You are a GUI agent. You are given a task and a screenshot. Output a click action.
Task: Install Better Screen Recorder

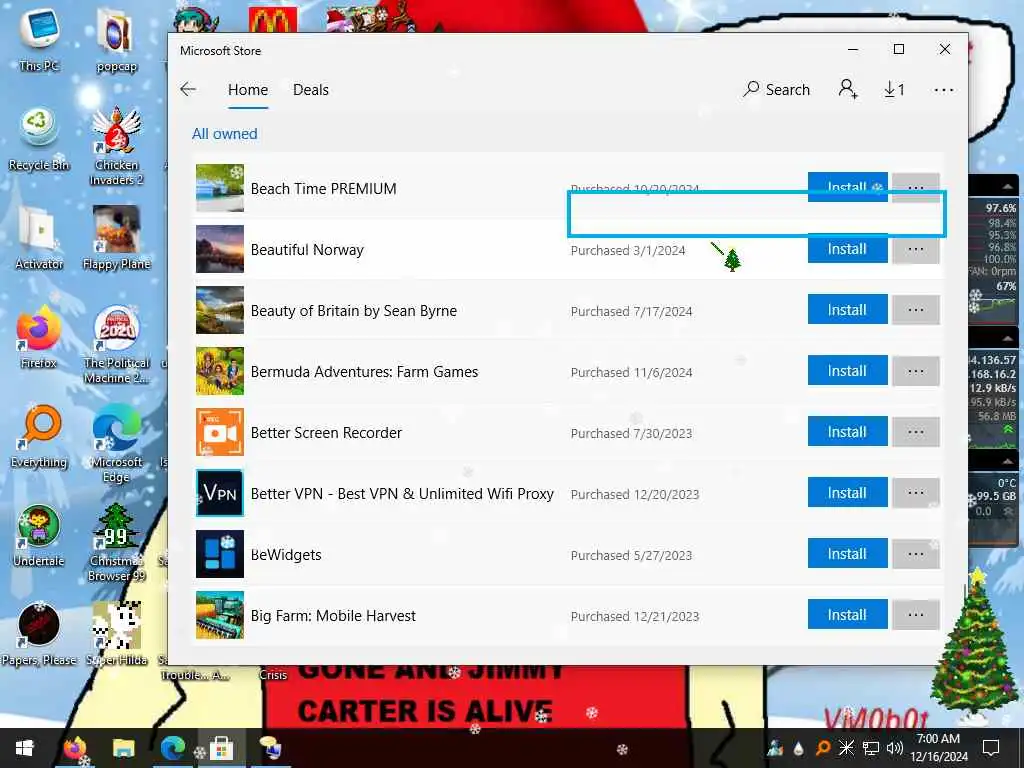[847, 432]
